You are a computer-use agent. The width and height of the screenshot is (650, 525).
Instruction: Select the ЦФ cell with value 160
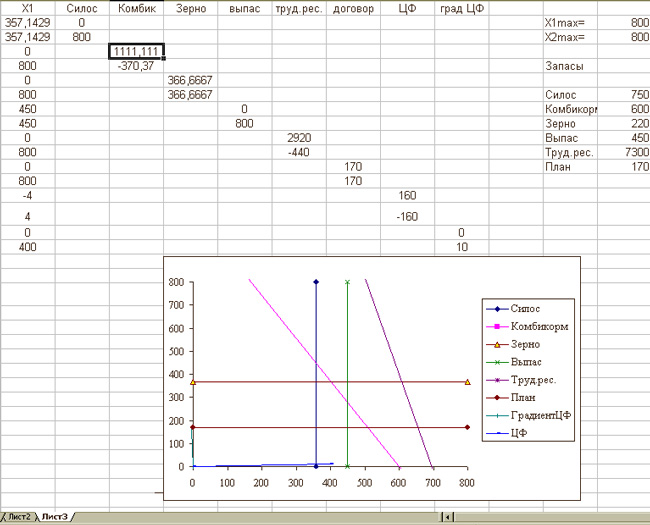tap(407, 195)
